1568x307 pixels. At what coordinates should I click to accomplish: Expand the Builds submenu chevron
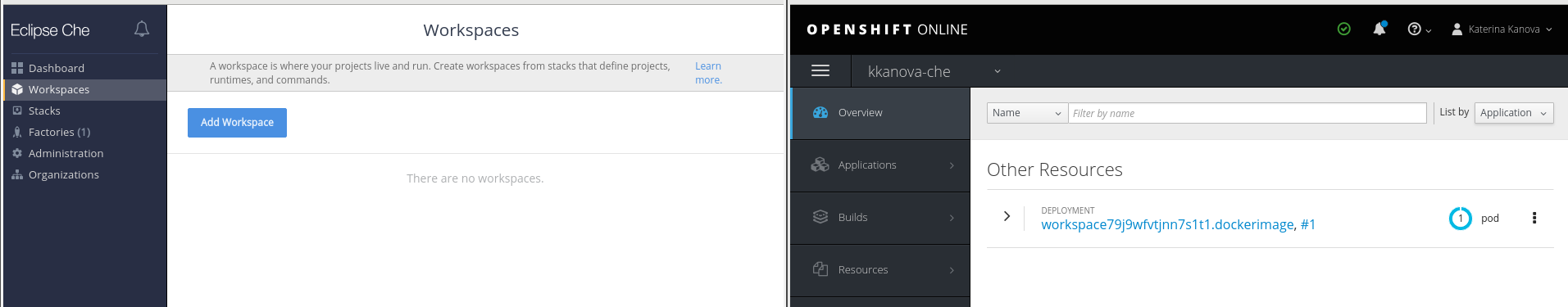[952, 218]
